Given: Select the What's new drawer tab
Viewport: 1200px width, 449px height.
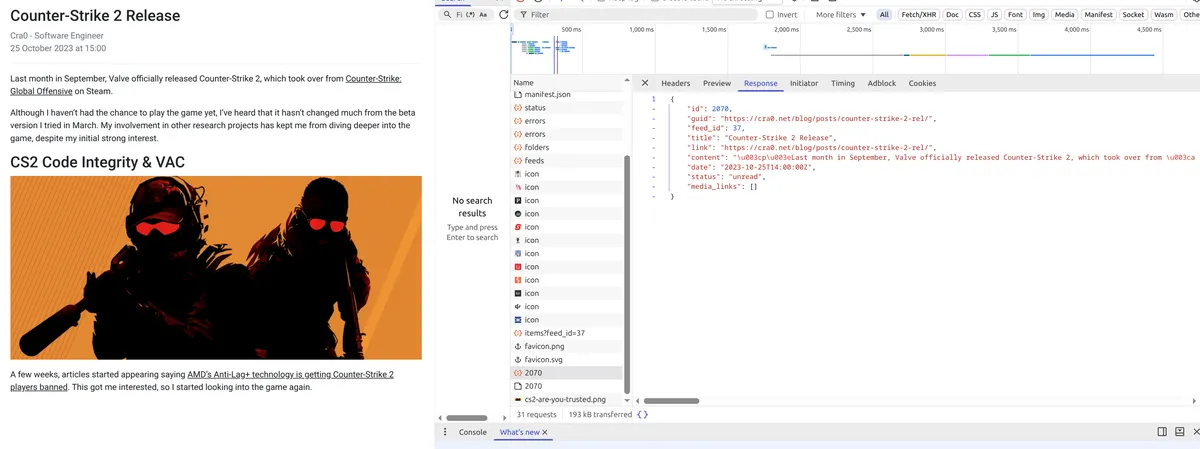Looking at the screenshot, I should [519, 432].
